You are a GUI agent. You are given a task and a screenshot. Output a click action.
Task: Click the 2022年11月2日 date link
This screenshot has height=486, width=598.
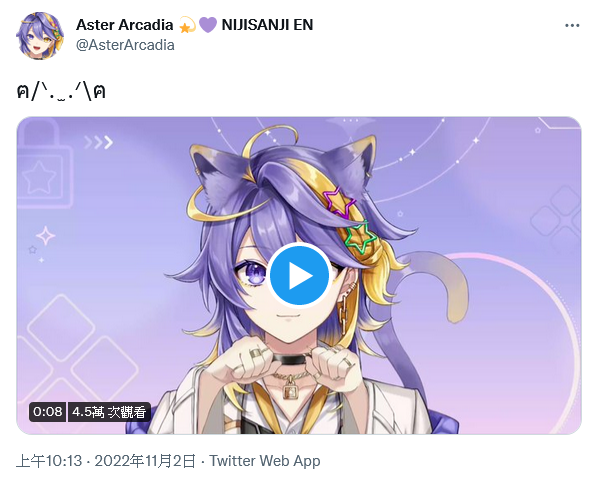[x=145, y=461]
